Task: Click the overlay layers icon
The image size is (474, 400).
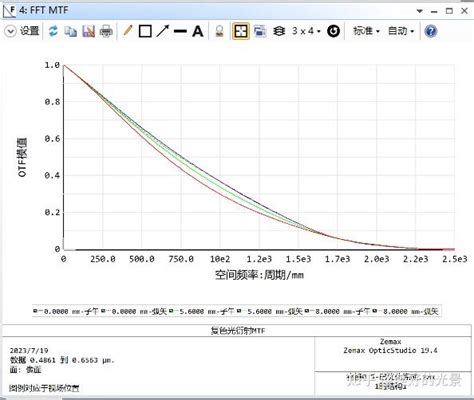Action: (279, 31)
